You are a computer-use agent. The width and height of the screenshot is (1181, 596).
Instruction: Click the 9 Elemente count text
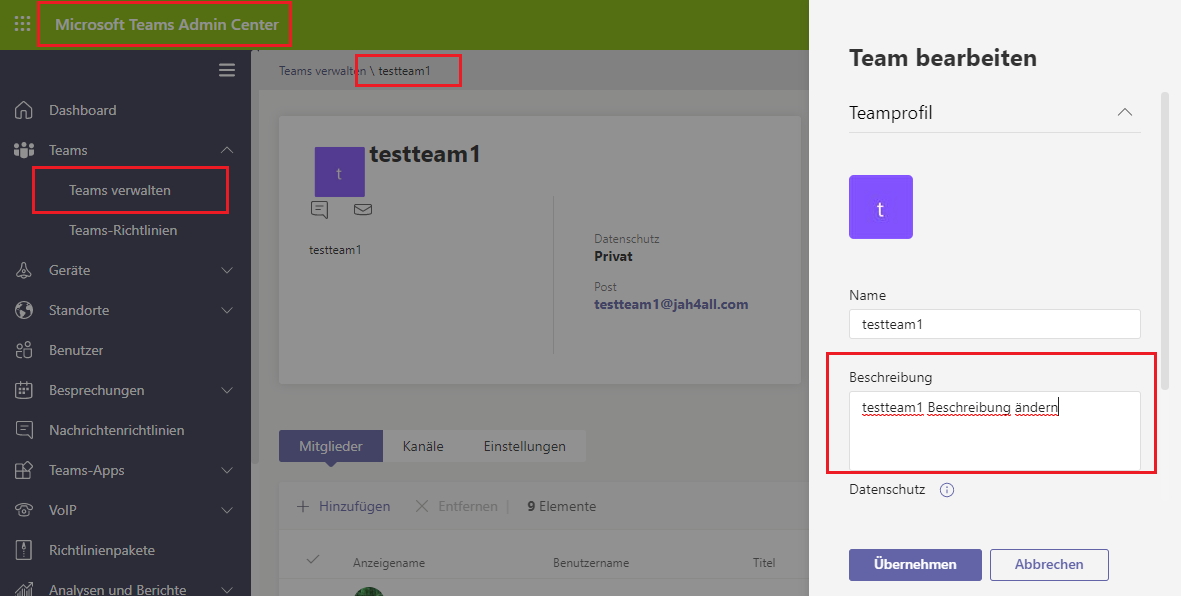pos(561,506)
